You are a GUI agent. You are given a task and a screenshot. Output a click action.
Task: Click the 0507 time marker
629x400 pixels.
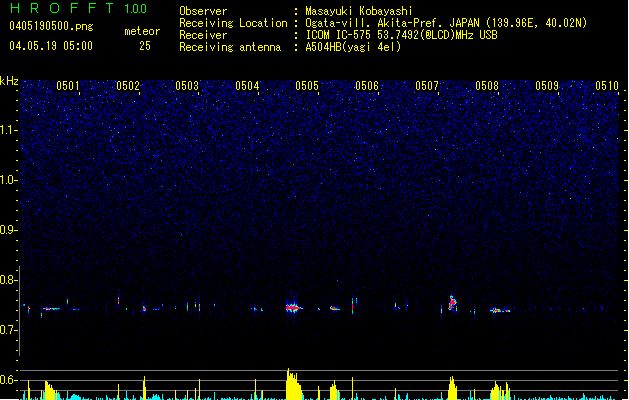point(427,86)
